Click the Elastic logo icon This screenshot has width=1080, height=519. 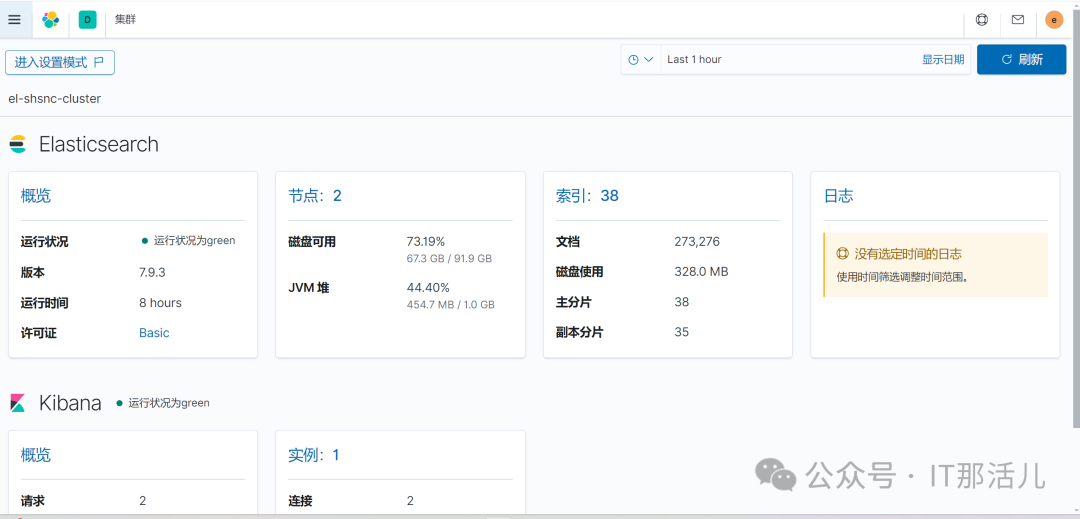click(x=50, y=20)
